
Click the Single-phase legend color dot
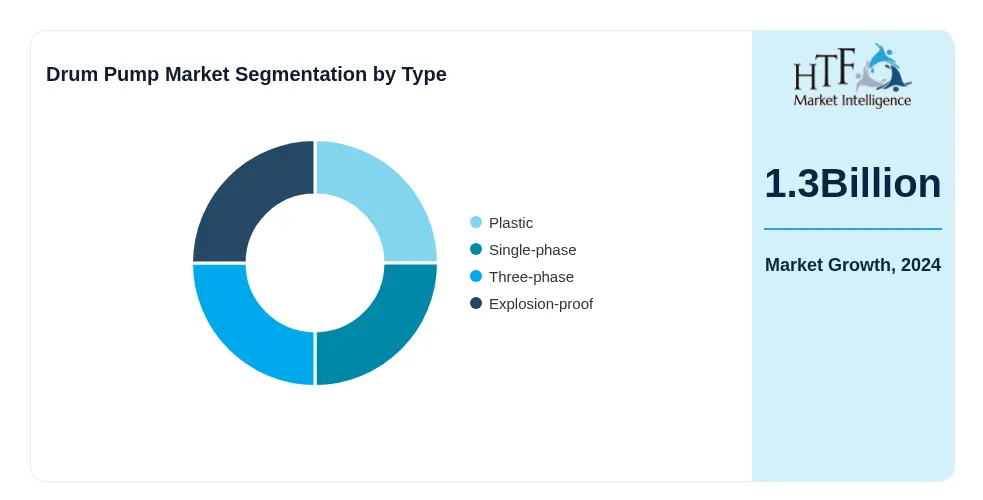pyautogui.click(x=476, y=249)
